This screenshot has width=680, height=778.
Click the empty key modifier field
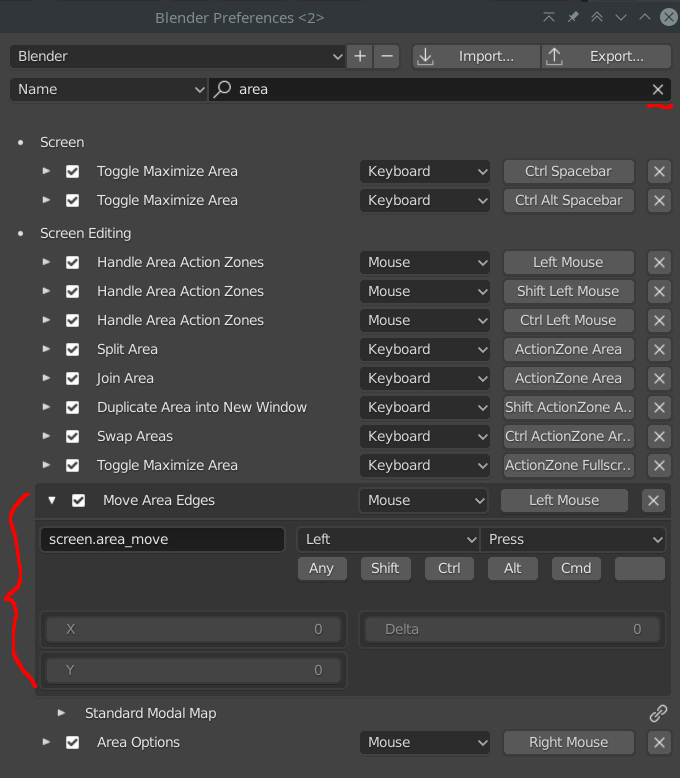coord(640,569)
